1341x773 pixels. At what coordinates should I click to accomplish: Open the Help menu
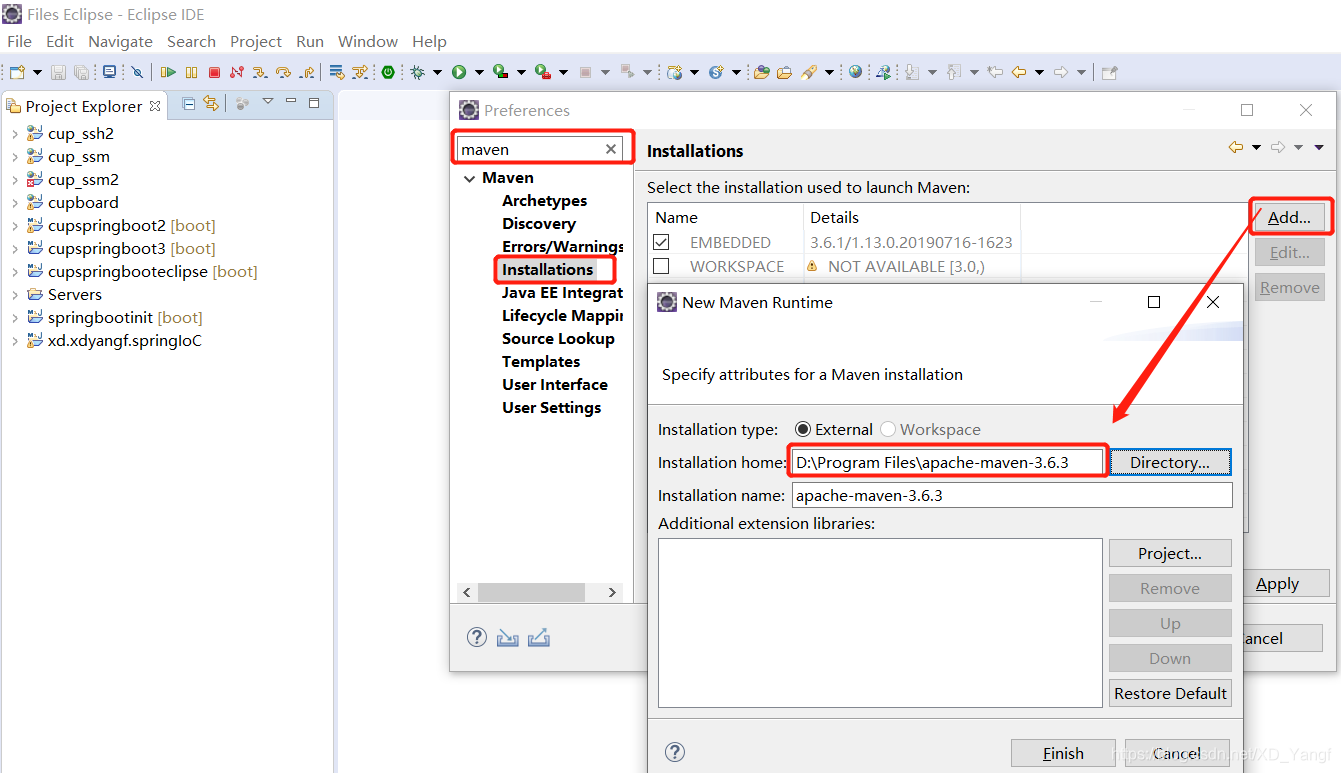pos(429,41)
